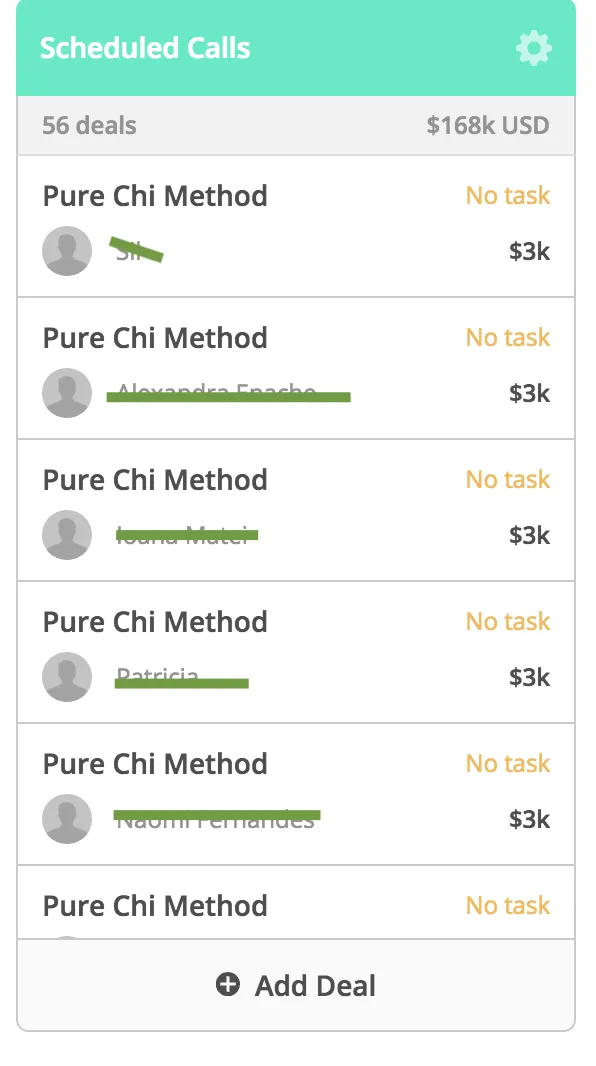This screenshot has height=1066, width=596.
Task: Click the contact avatar in the third deal
Action: click(x=67, y=535)
